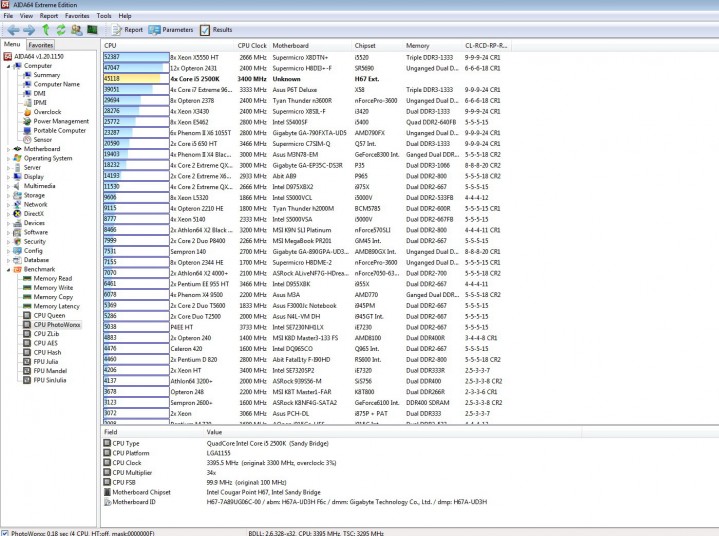Open benchmark Parameters

(x=171, y=30)
